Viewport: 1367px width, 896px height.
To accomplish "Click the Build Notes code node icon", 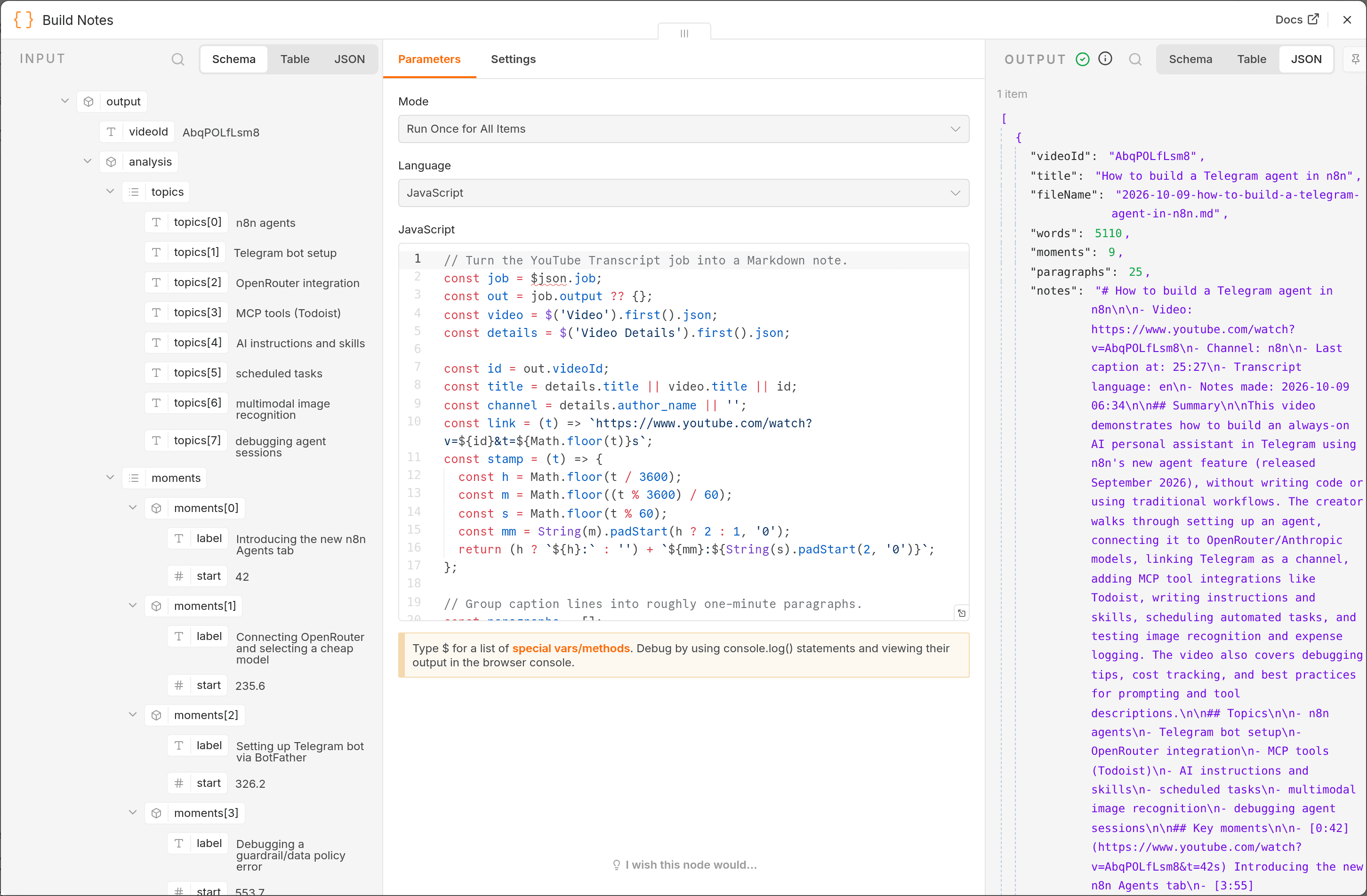I will click(x=24, y=19).
